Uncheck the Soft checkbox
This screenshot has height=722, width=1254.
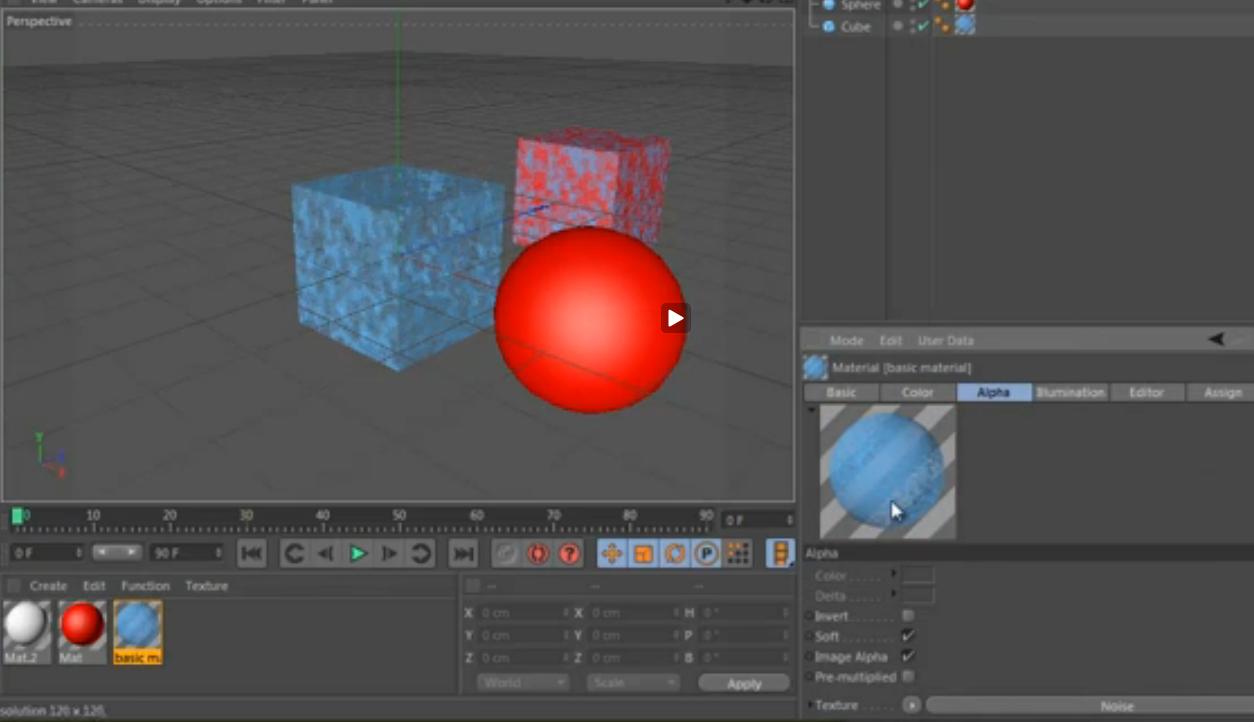tap(908, 636)
